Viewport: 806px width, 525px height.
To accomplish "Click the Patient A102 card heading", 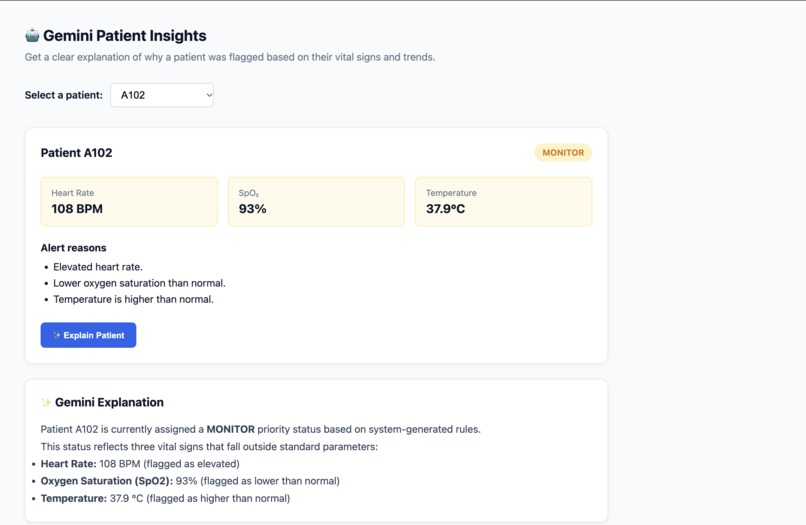I will point(77,153).
